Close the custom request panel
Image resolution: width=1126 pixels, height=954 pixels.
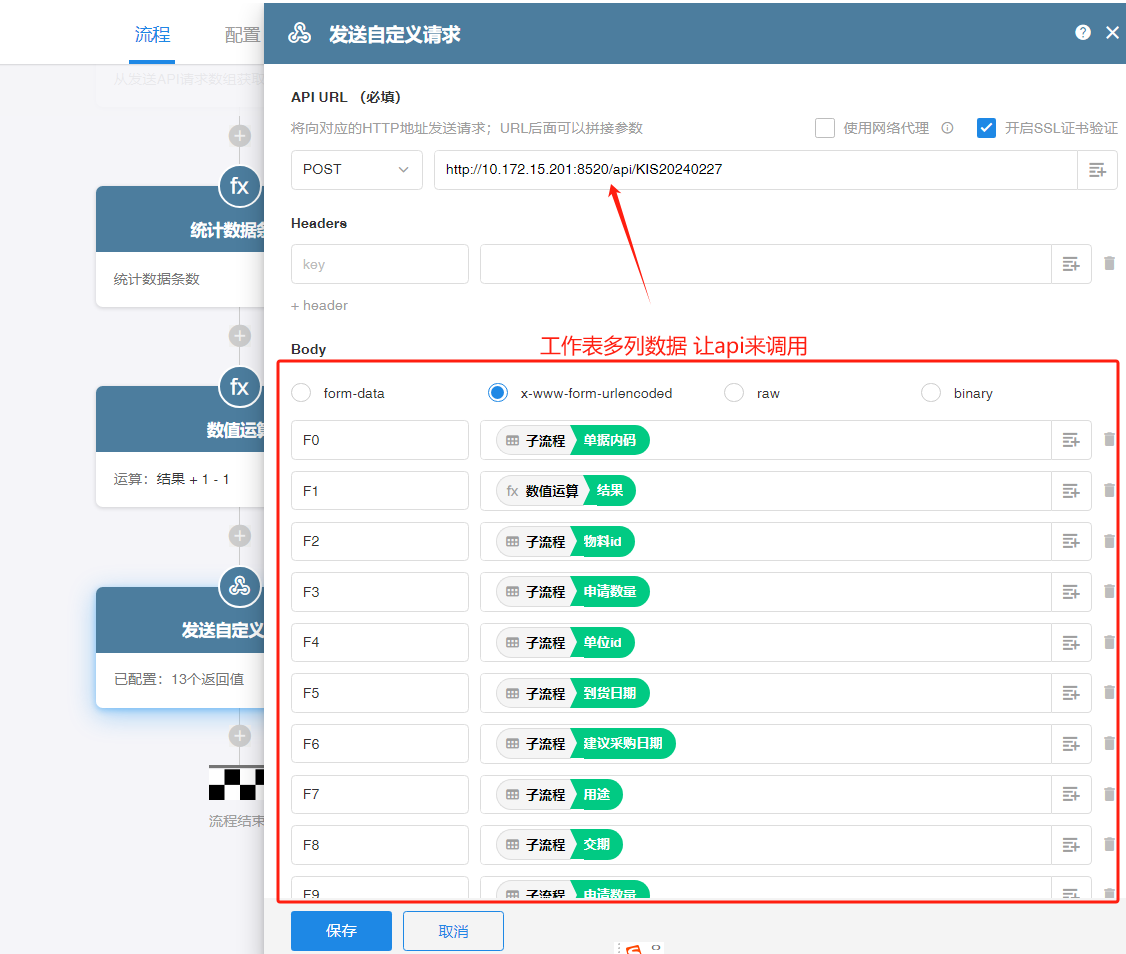tap(1112, 32)
